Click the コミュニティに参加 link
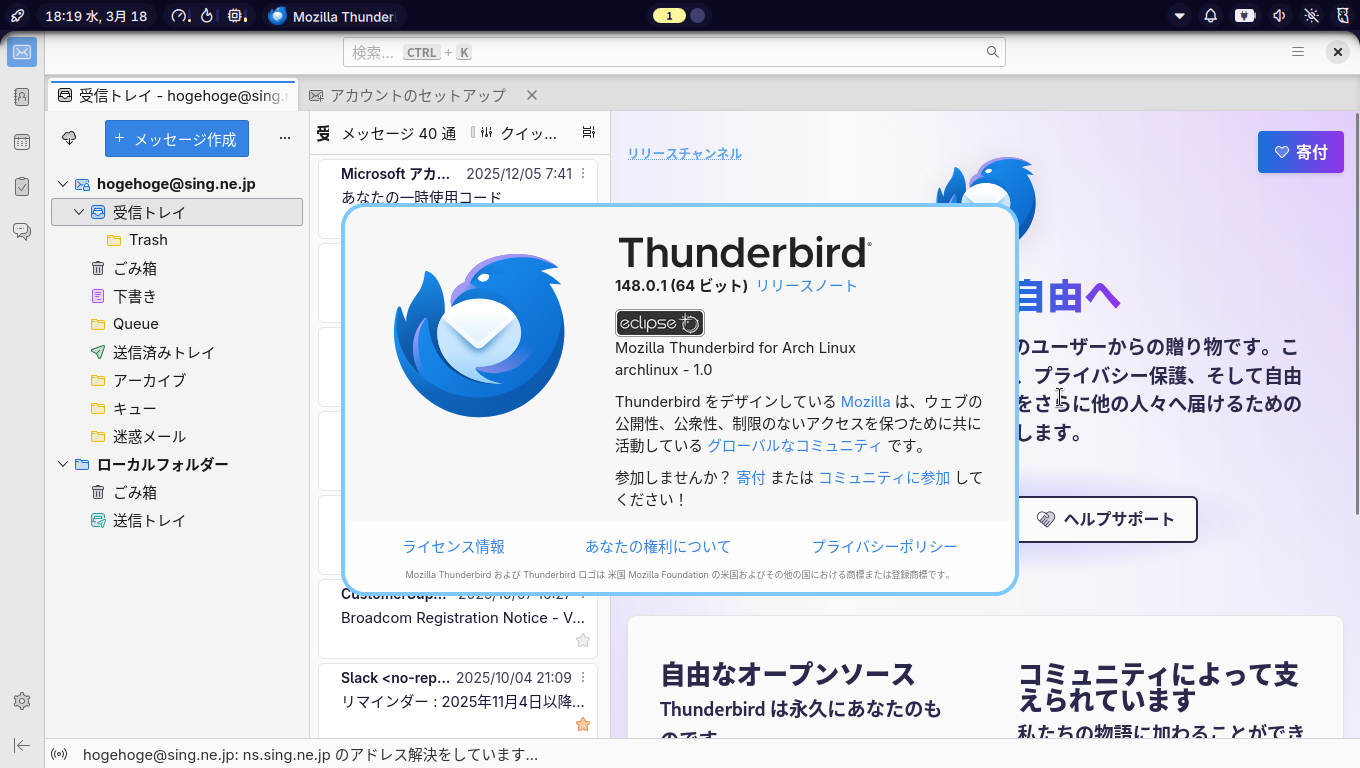Image resolution: width=1360 pixels, height=768 pixels. (884, 478)
